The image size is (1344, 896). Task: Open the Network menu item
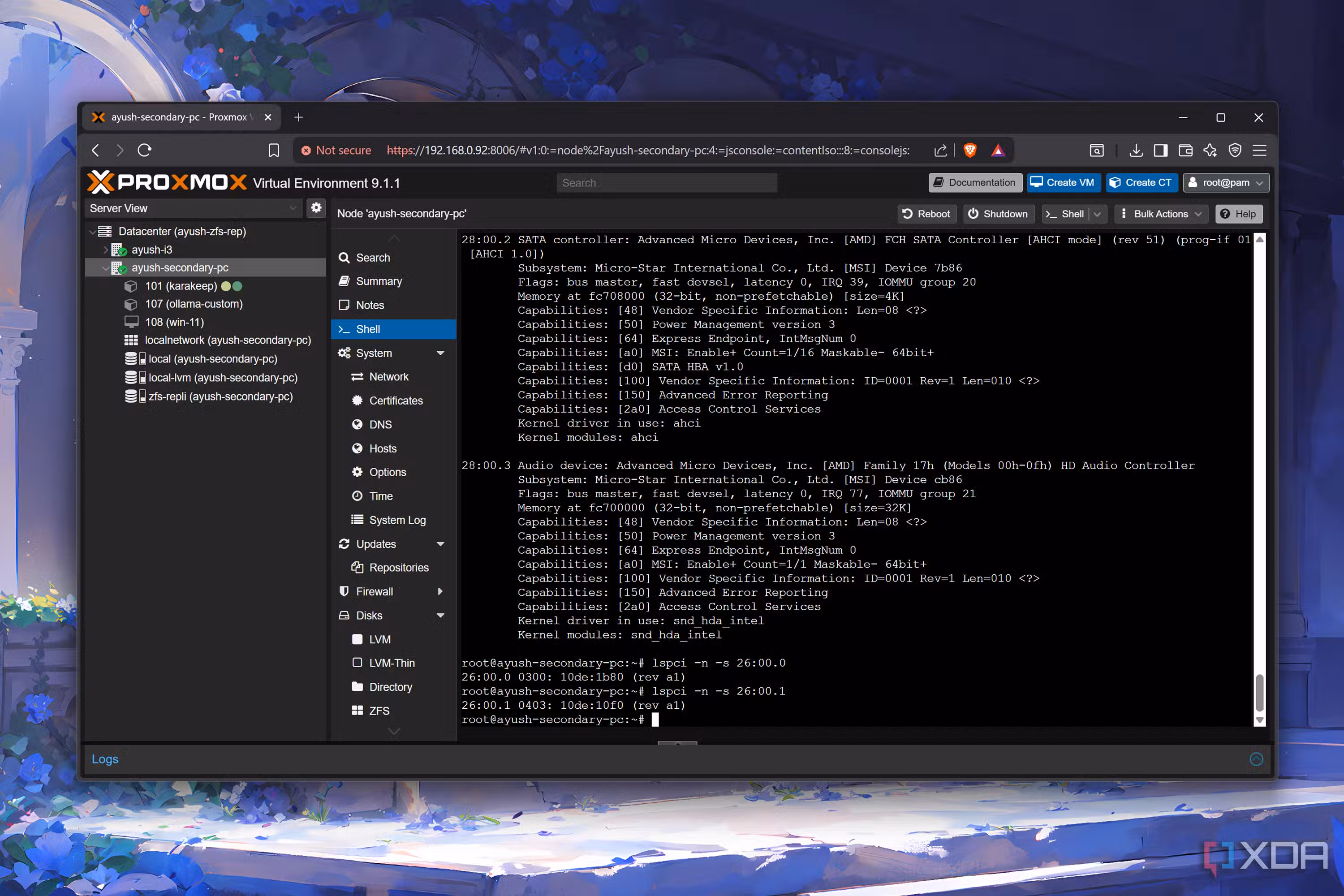click(x=393, y=377)
